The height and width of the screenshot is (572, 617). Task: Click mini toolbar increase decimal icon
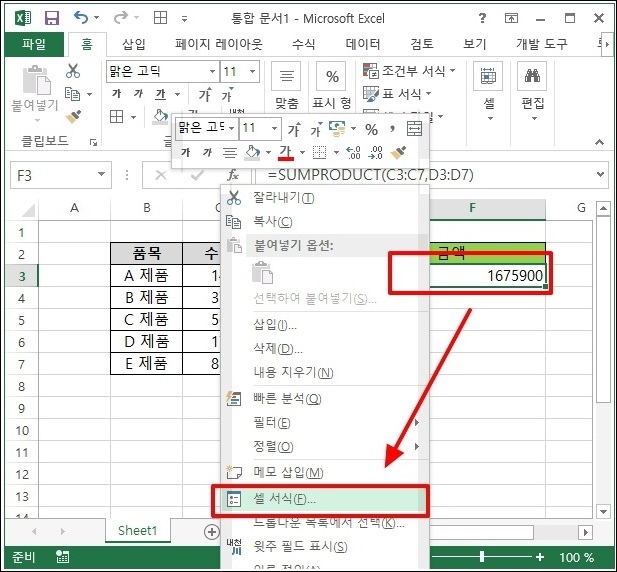coord(353,152)
